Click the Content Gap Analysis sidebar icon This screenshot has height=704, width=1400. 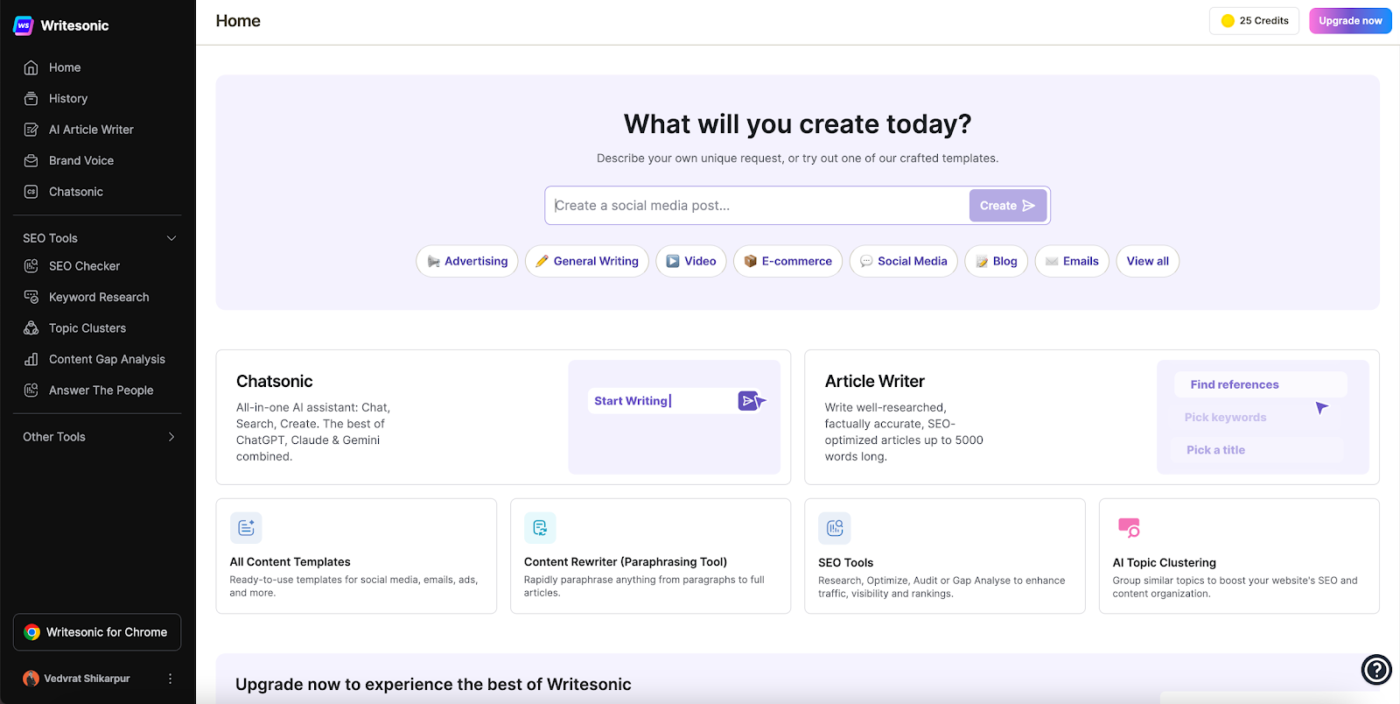[31, 359]
